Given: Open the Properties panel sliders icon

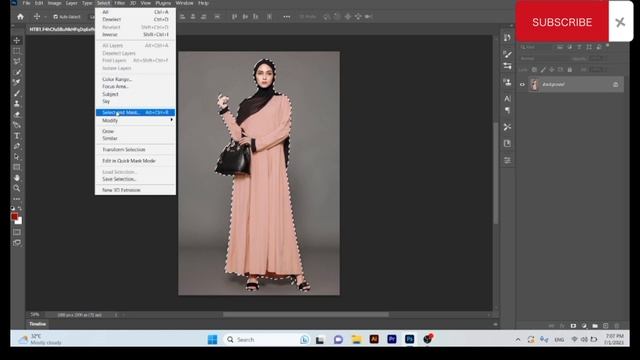Looking at the screenshot, I should (507, 160).
